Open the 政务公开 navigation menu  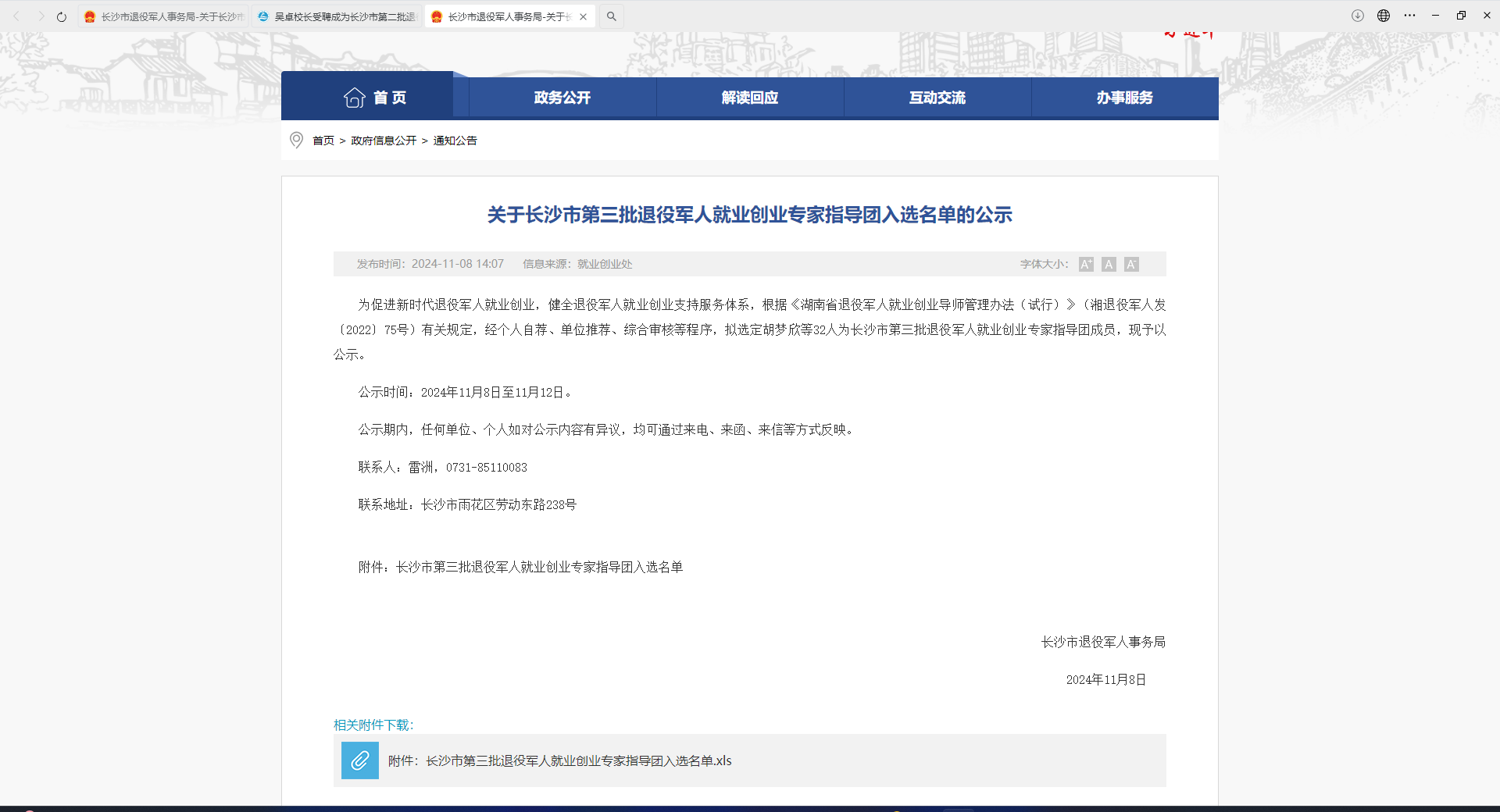[x=562, y=98]
